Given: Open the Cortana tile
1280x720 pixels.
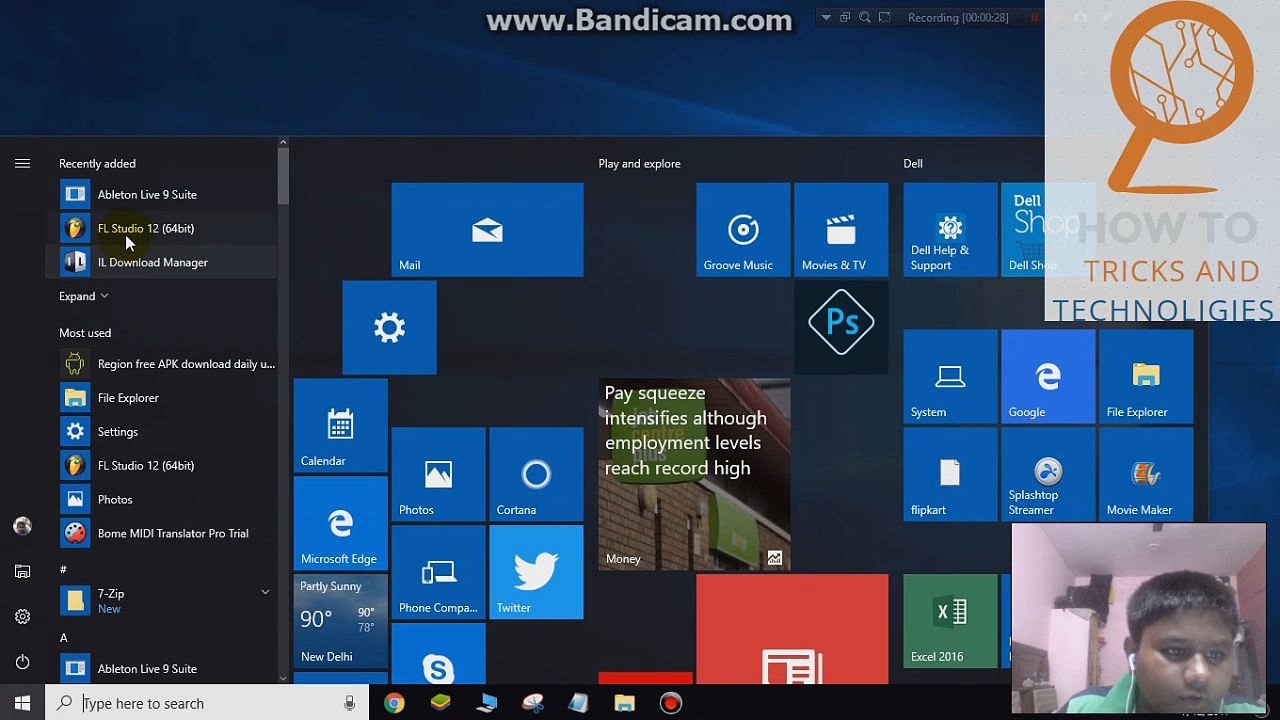Looking at the screenshot, I should pyautogui.click(x=536, y=474).
